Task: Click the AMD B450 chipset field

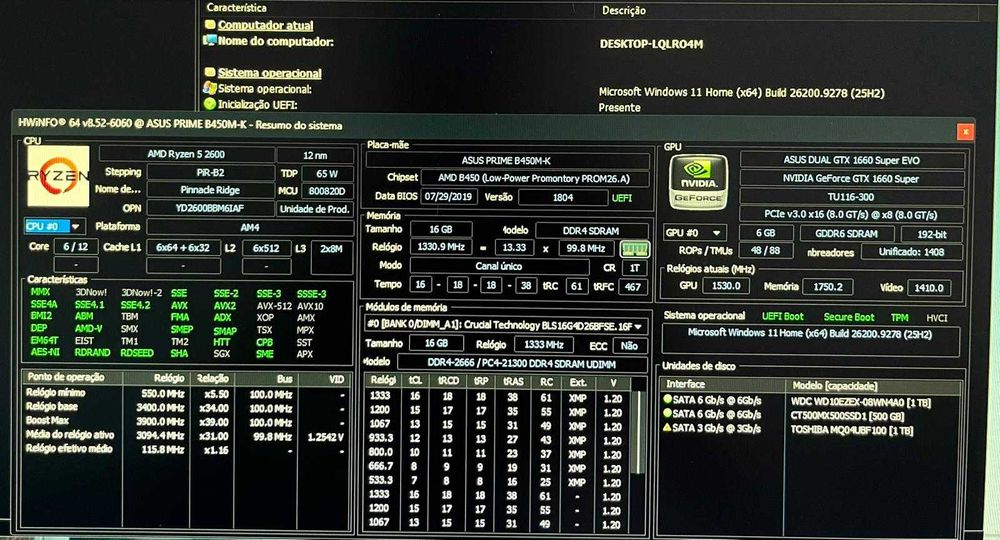Action: [x=534, y=179]
